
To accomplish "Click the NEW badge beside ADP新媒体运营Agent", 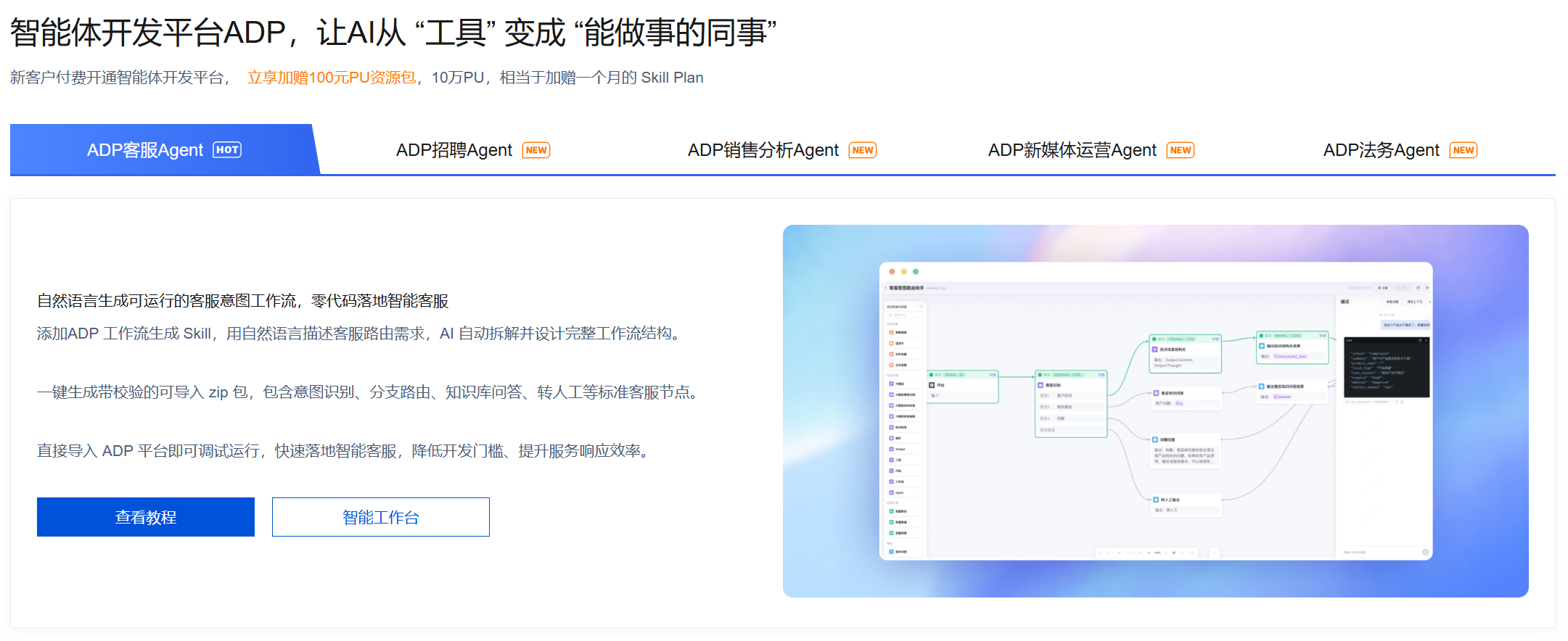I will coord(1181,150).
